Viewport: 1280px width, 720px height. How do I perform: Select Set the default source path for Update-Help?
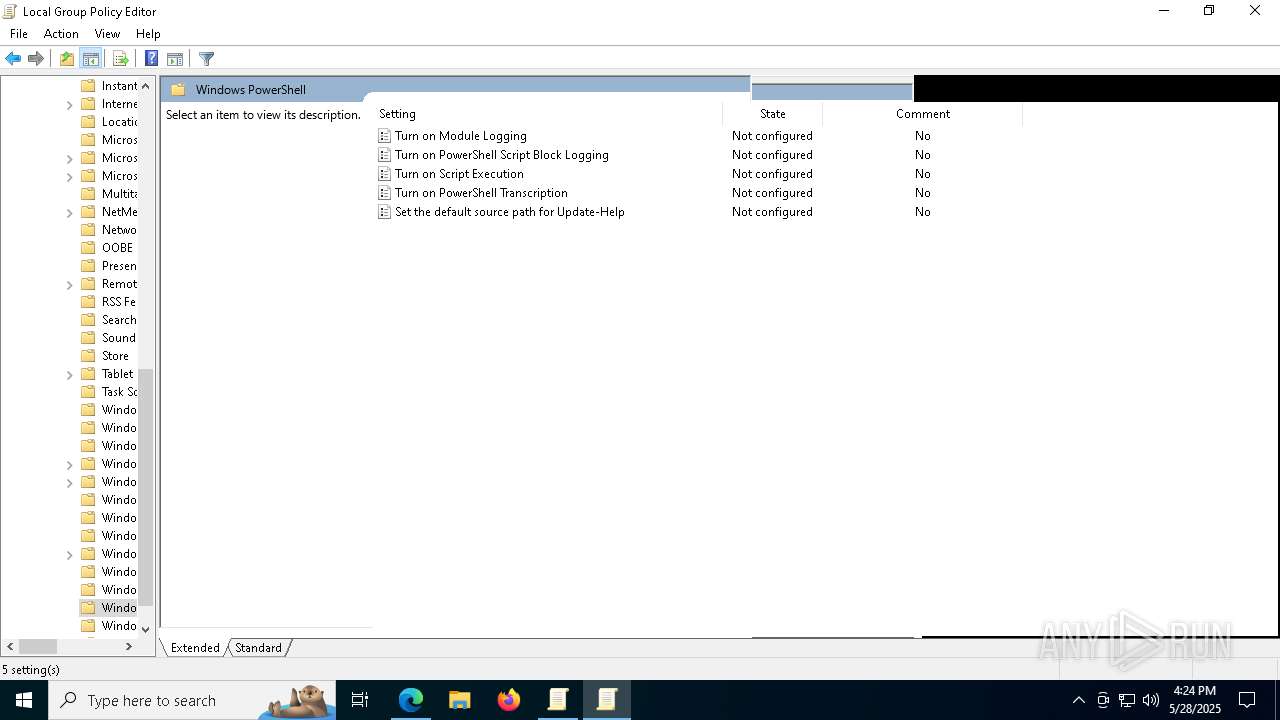coord(509,212)
